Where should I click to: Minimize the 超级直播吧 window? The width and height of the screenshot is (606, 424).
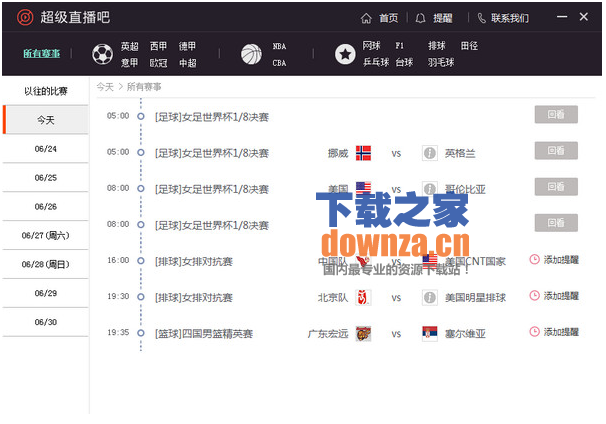click(x=562, y=17)
